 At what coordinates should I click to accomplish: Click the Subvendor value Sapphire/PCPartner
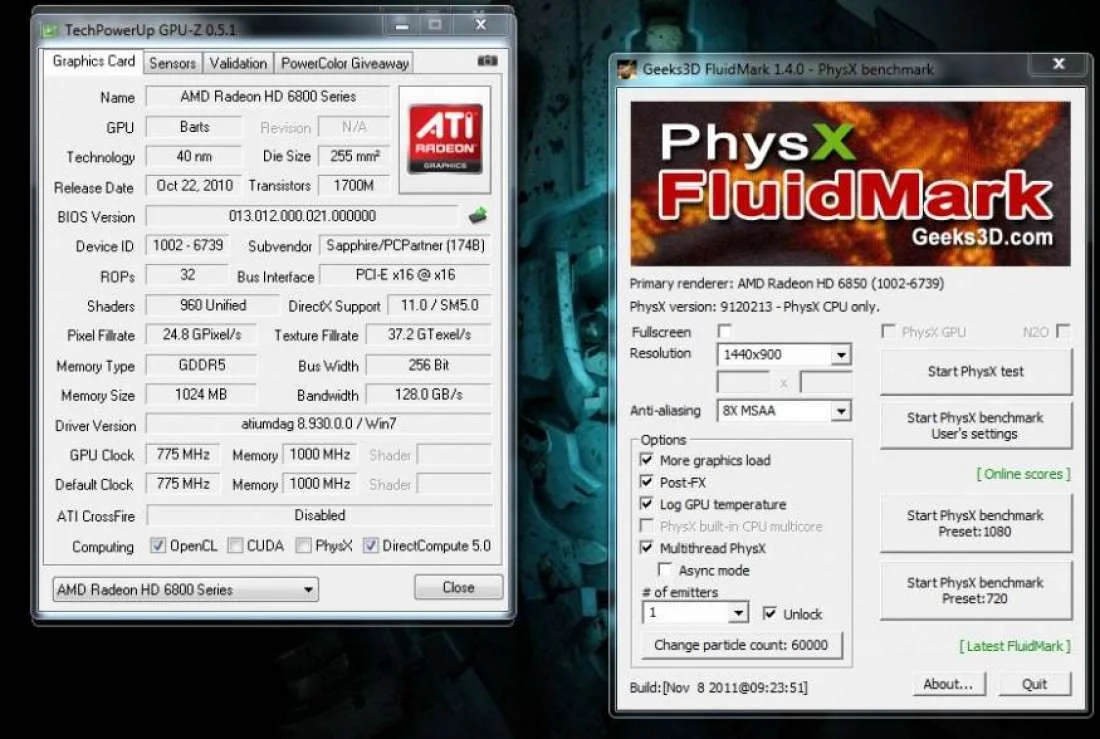click(405, 246)
